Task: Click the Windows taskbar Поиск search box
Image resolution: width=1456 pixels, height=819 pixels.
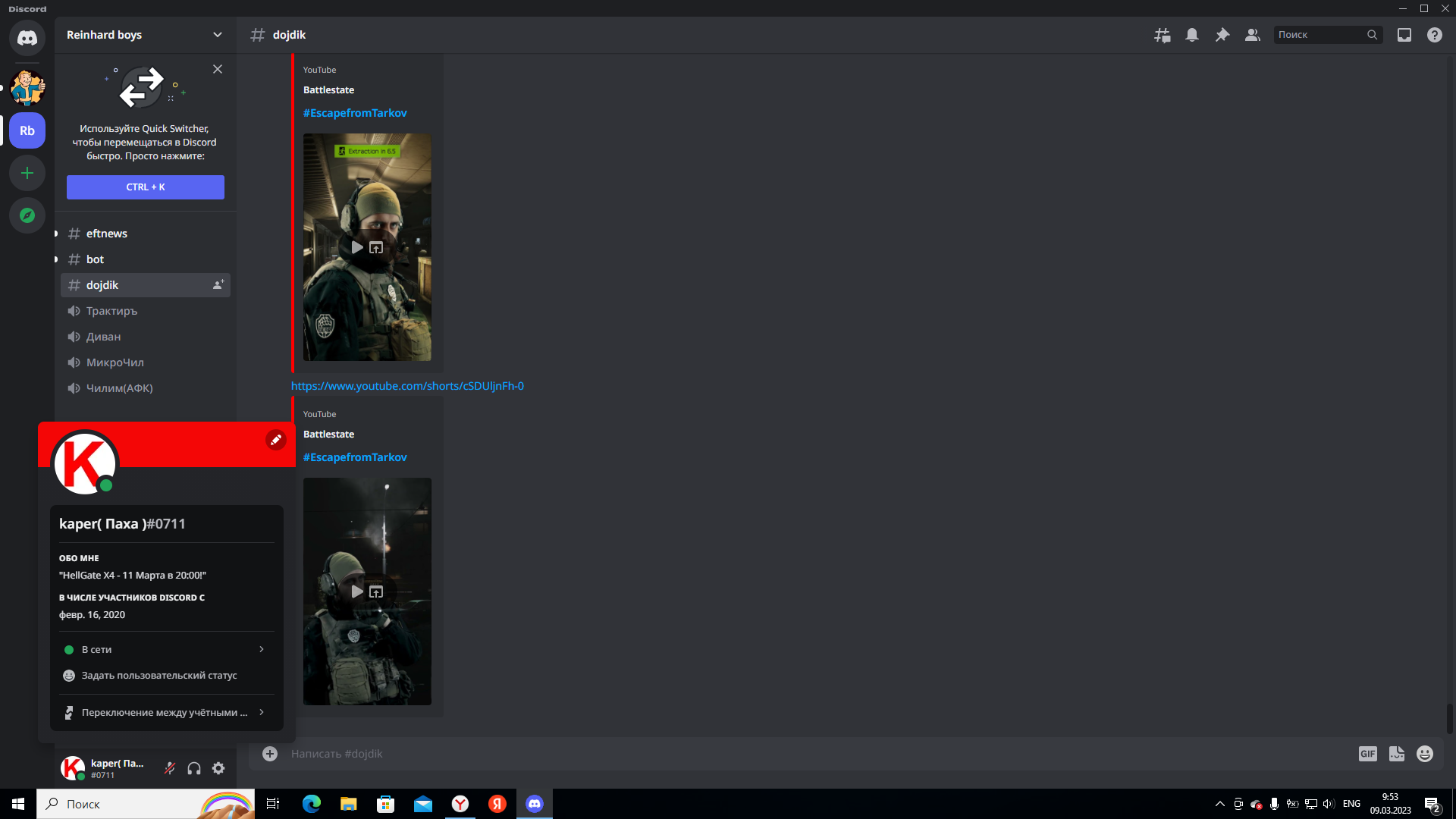Action: pos(146,804)
